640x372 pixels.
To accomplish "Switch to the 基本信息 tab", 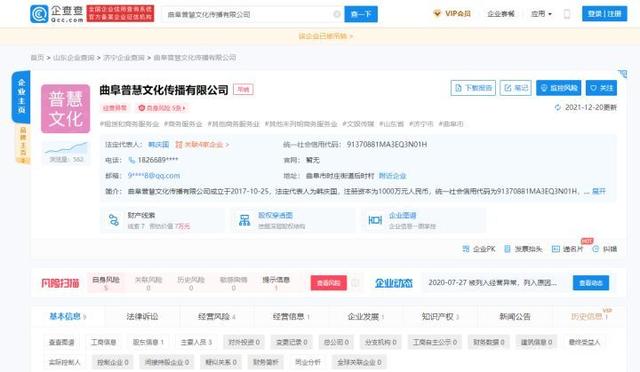I will pos(67,316).
